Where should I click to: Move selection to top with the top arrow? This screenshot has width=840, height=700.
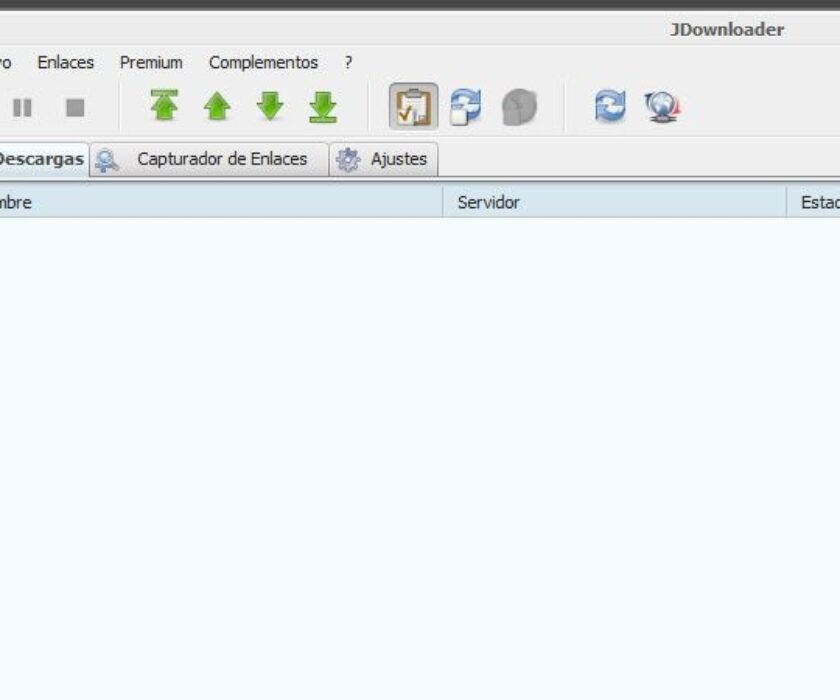164,106
